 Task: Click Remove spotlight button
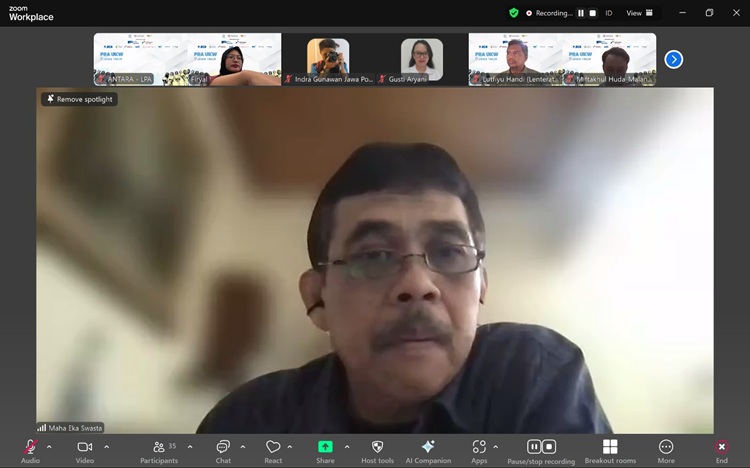point(79,99)
